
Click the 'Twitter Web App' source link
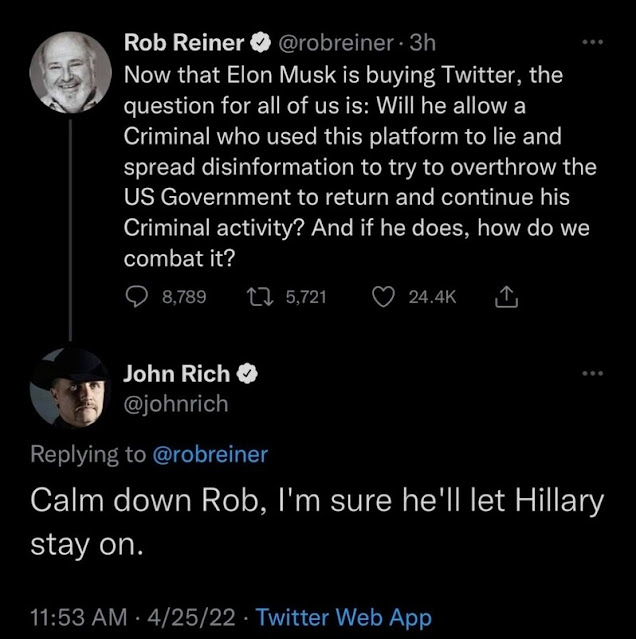tap(344, 618)
